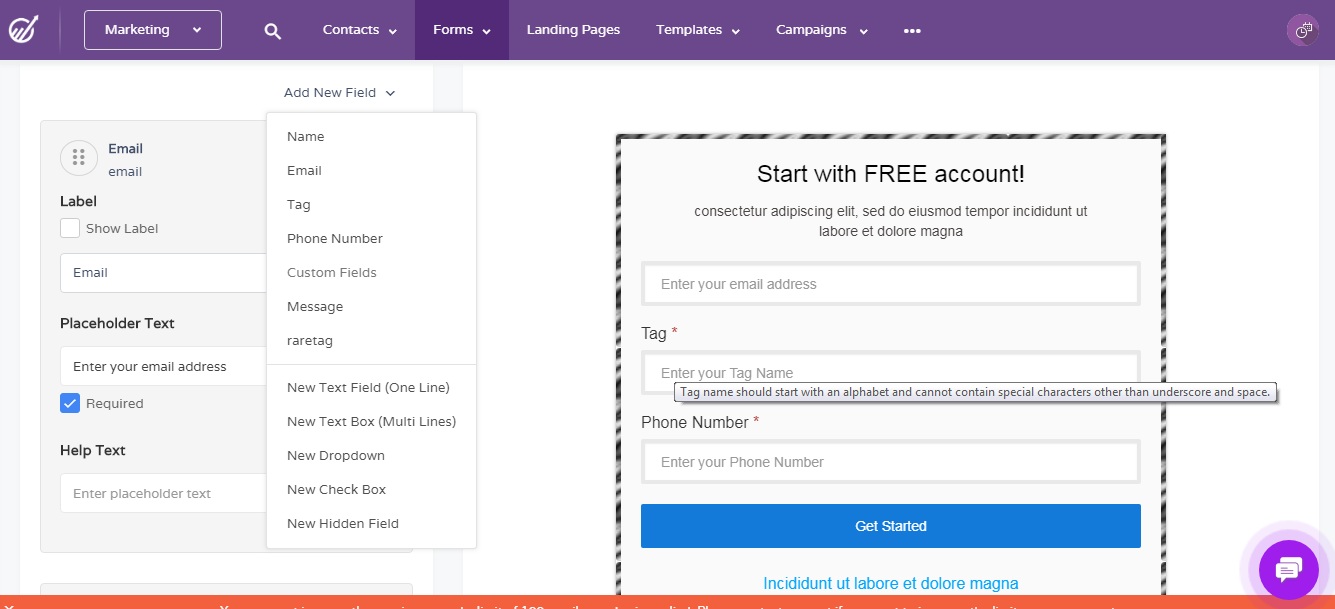Click the EngageBay logo icon
This screenshot has width=1335, height=609.
click(x=23, y=30)
